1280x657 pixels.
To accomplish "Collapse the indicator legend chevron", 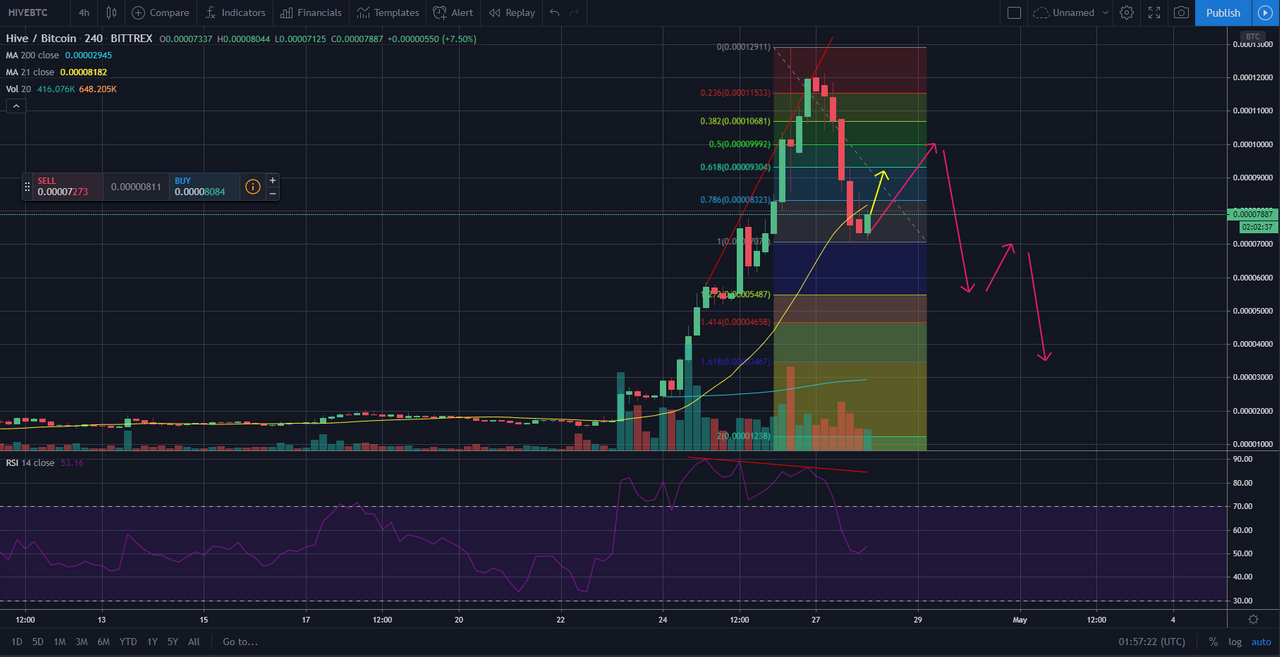I will coord(15,105).
